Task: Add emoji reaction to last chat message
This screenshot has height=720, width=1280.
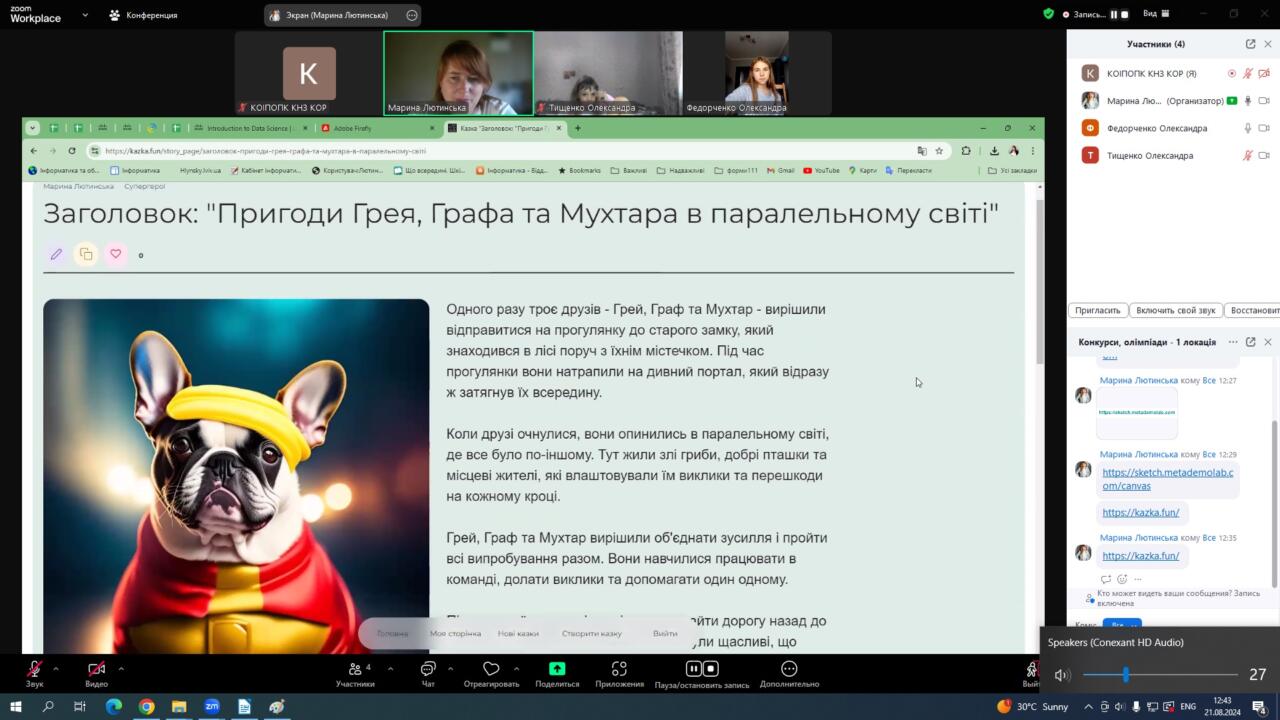Action: [x=1122, y=579]
